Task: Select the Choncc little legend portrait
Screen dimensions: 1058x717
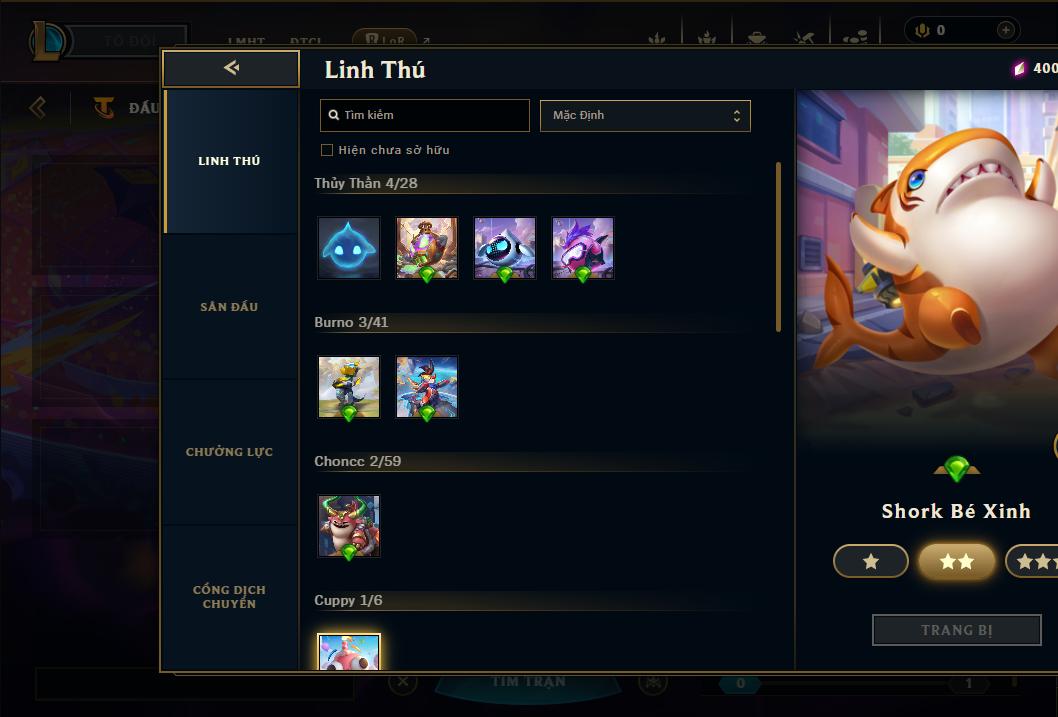Action: tap(349, 526)
